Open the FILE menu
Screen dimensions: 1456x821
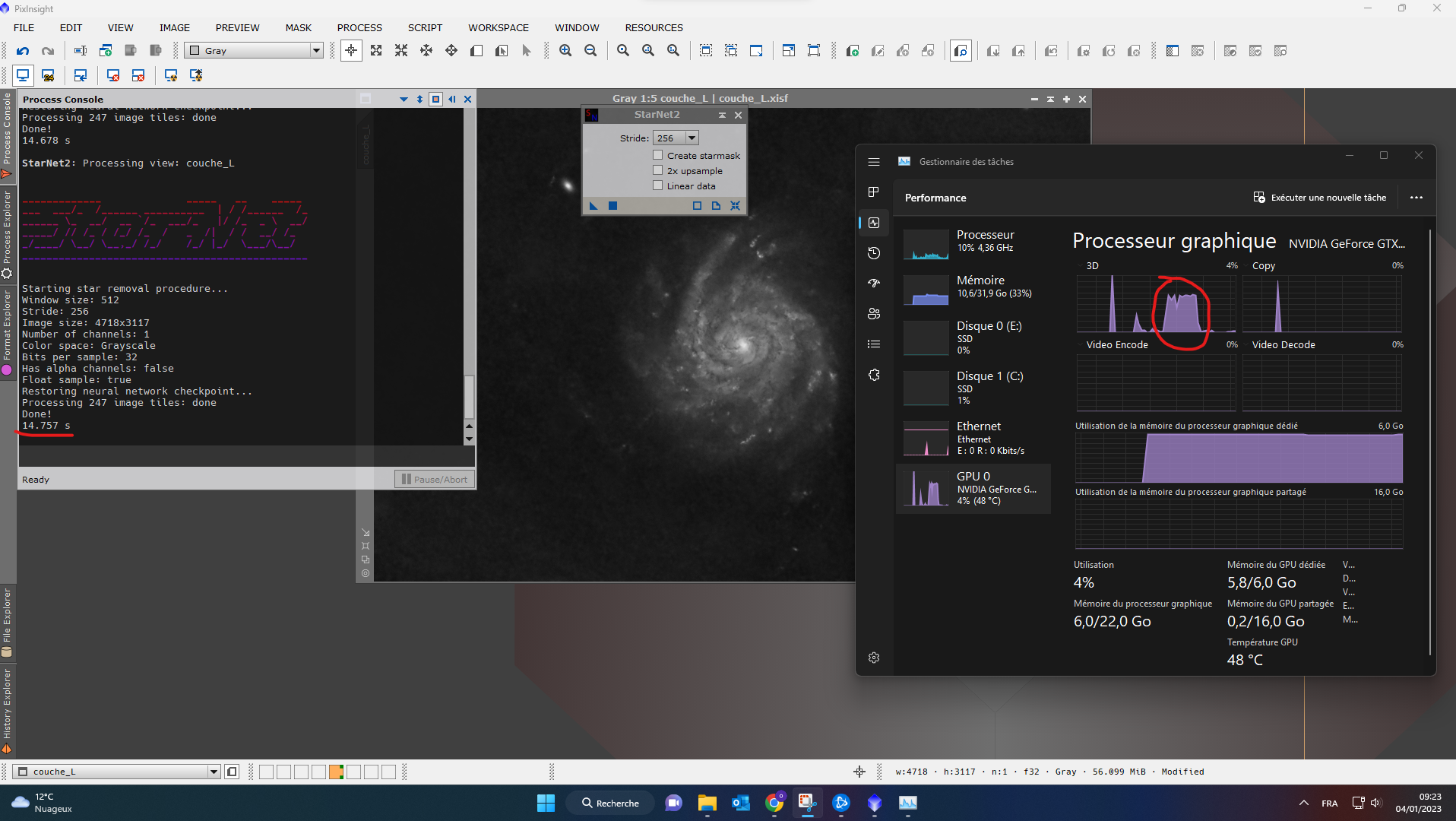click(x=24, y=27)
